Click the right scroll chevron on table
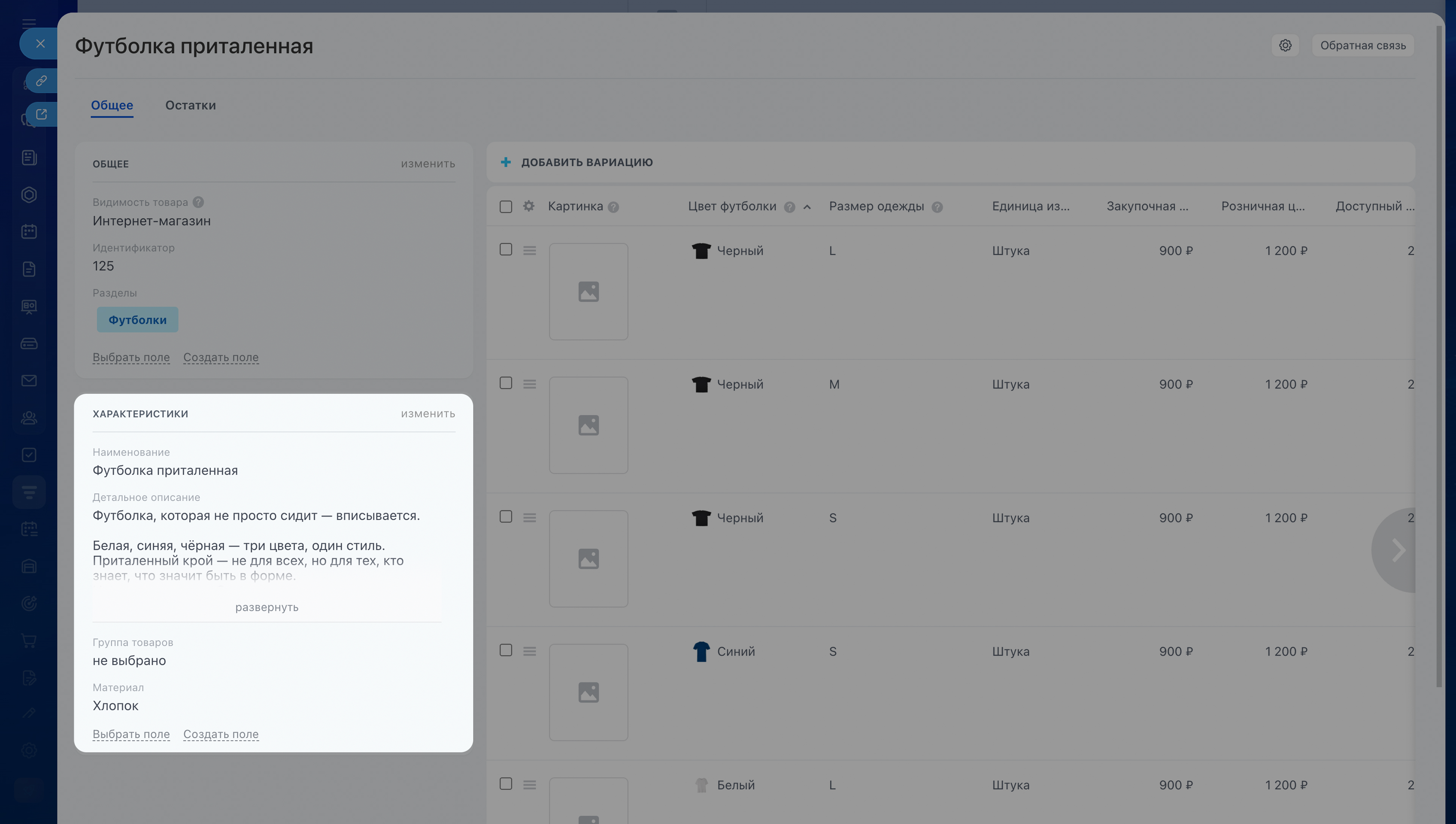This screenshot has height=824, width=1456. click(x=1398, y=550)
